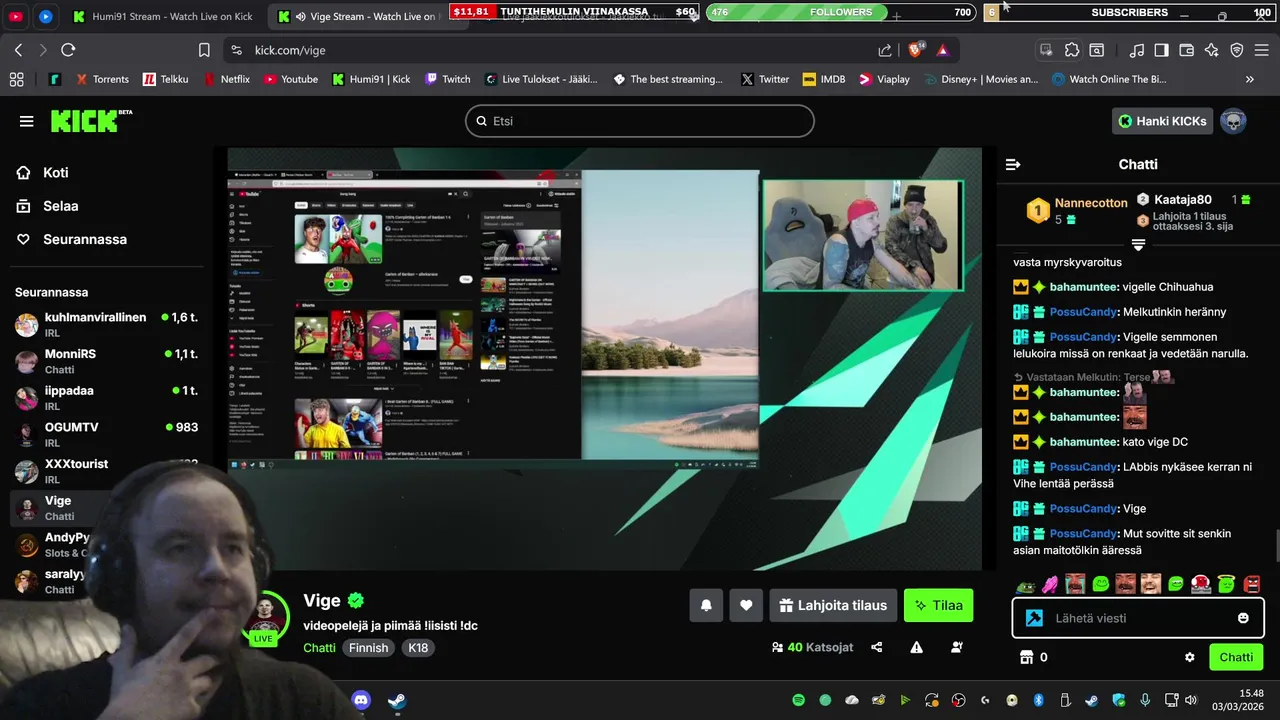Toggle the browser sidebar panel icon
The image size is (1280, 720).
1161,50
